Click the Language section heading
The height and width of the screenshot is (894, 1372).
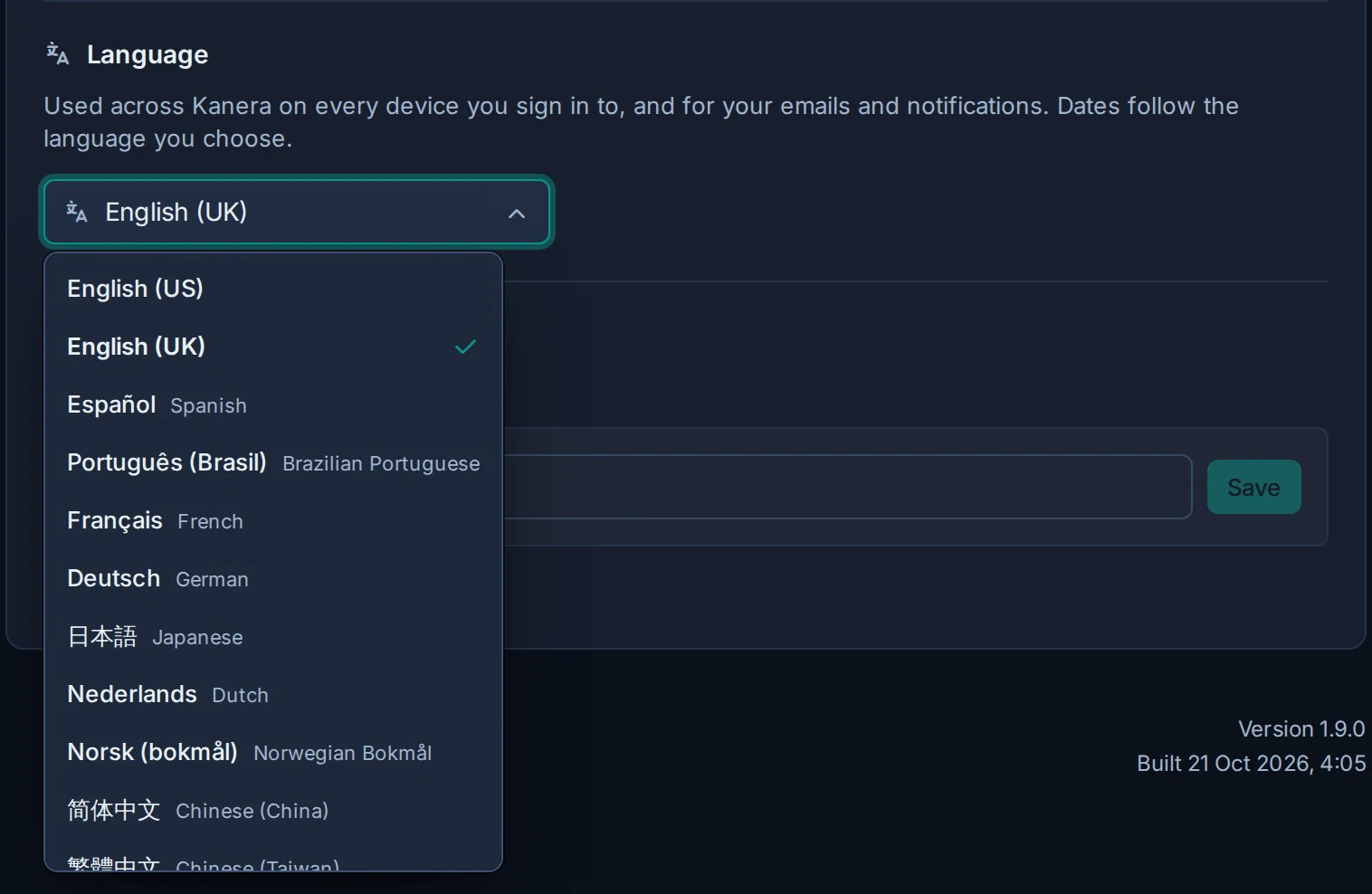(148, 55)
